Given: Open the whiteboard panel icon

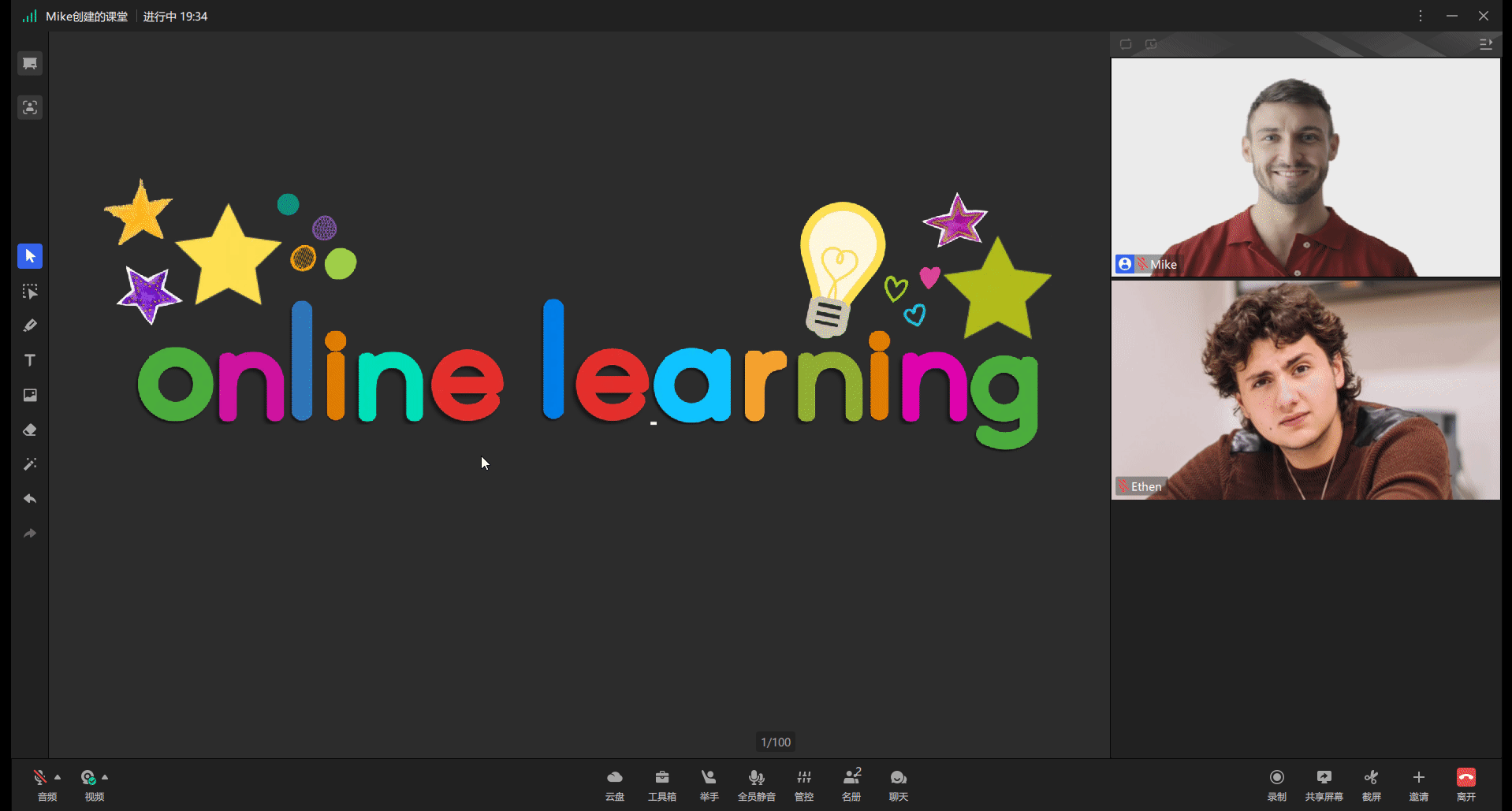Looking at the screenshot, I should 30,63.
